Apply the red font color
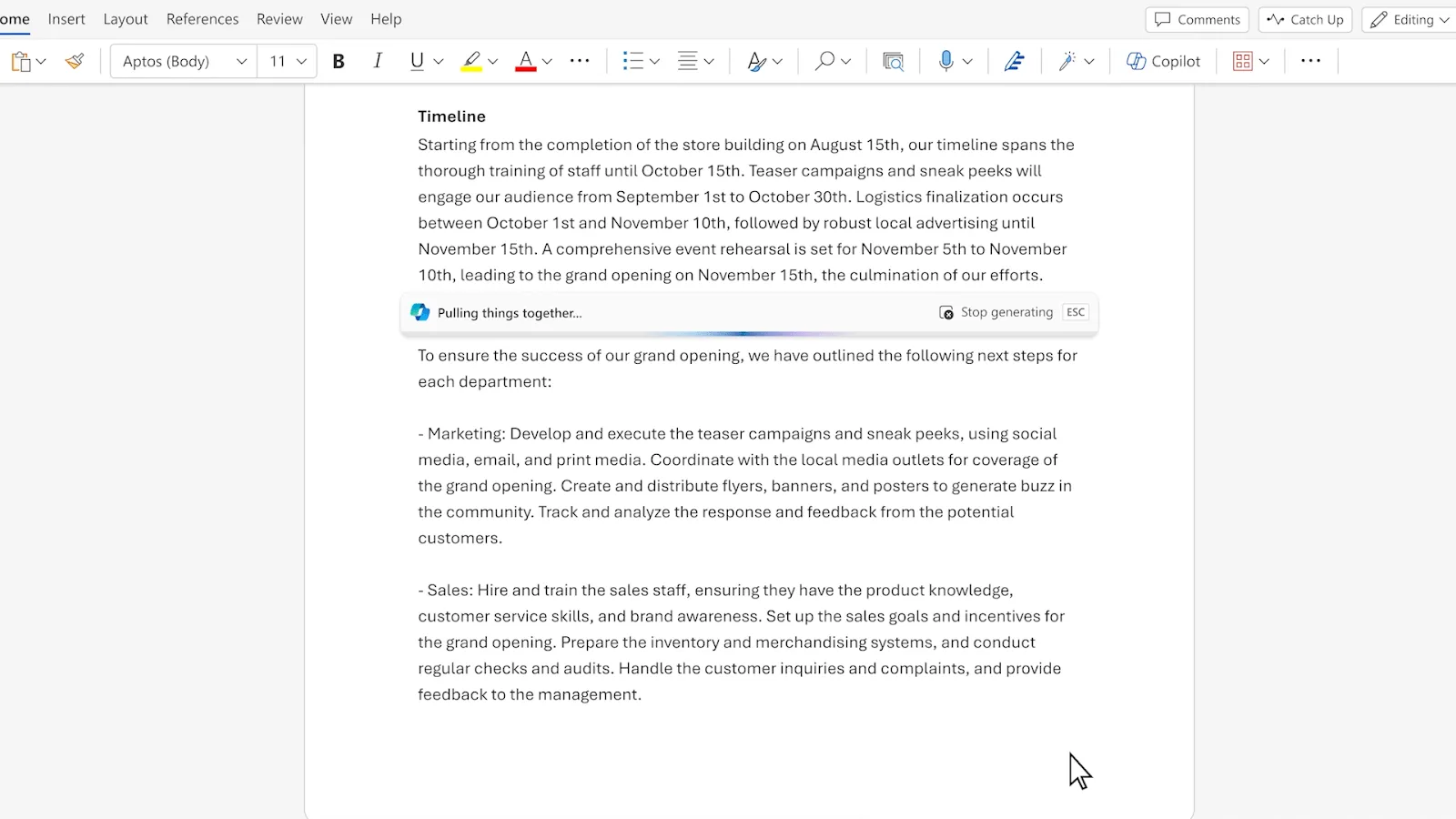Viewport: 1456px width, 819px height. point(526,61)
